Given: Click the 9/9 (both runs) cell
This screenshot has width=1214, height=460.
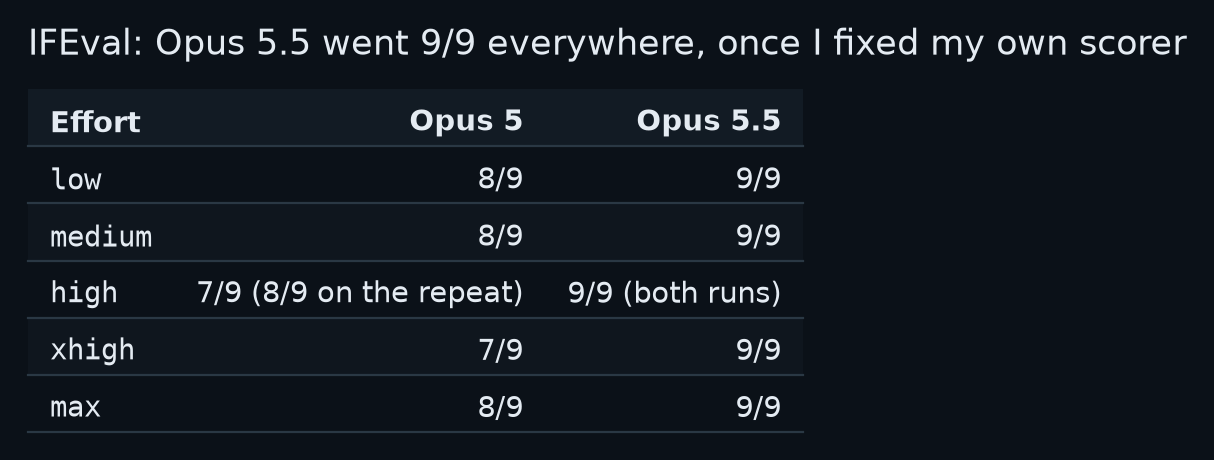Looking at the screenshot, I should click(x=674, y=293).
